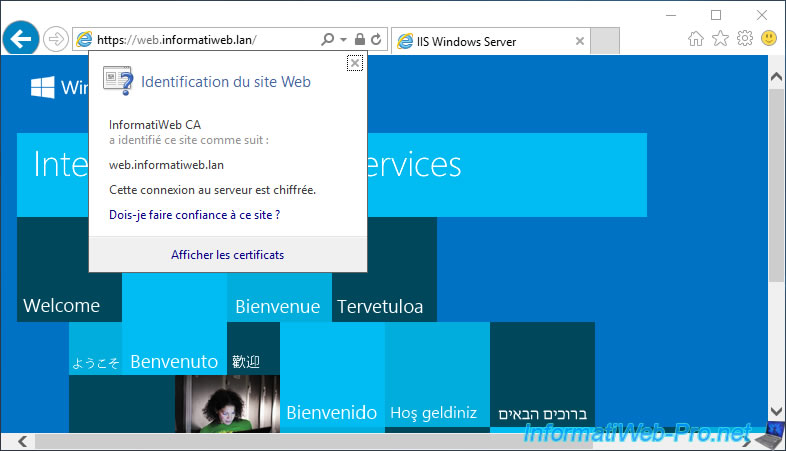Select the IIS Windows Server tab
The height and width of the screenshot is (451, 786).
point(490,41)
